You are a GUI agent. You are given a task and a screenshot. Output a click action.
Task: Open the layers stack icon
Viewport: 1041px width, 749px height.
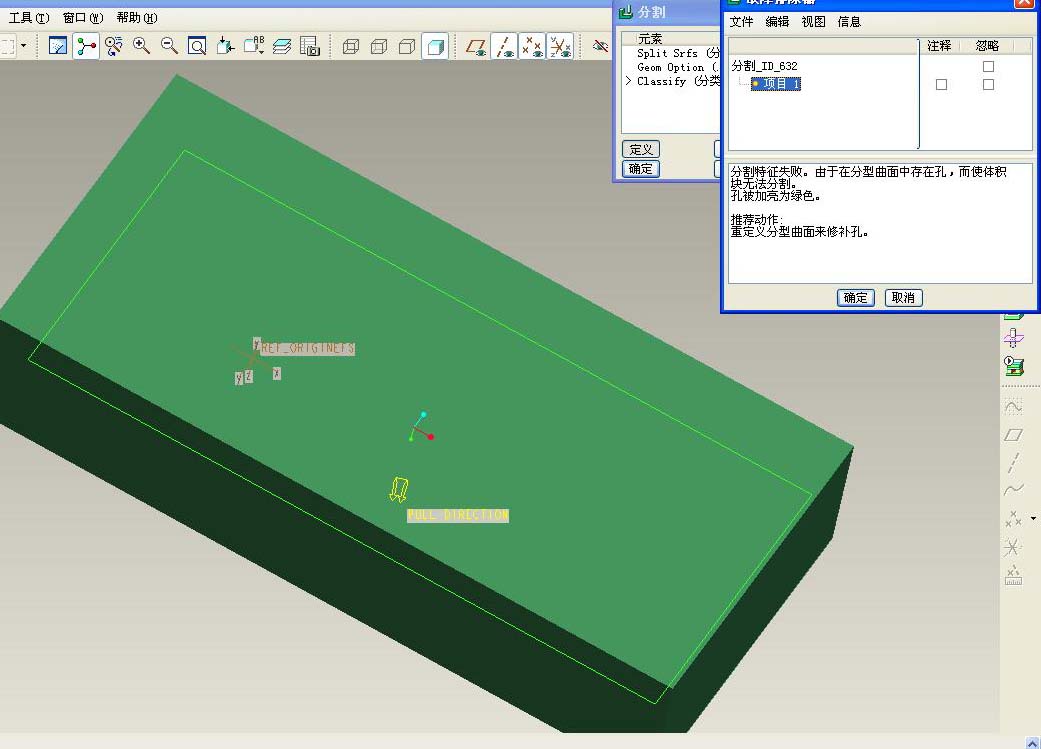click(282, 46)
